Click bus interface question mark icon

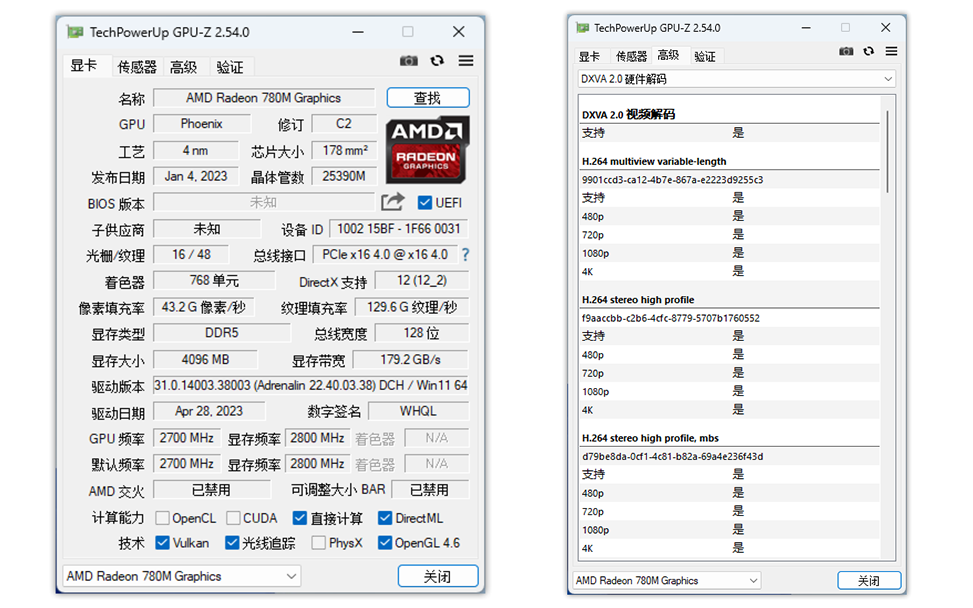[465, 254]
